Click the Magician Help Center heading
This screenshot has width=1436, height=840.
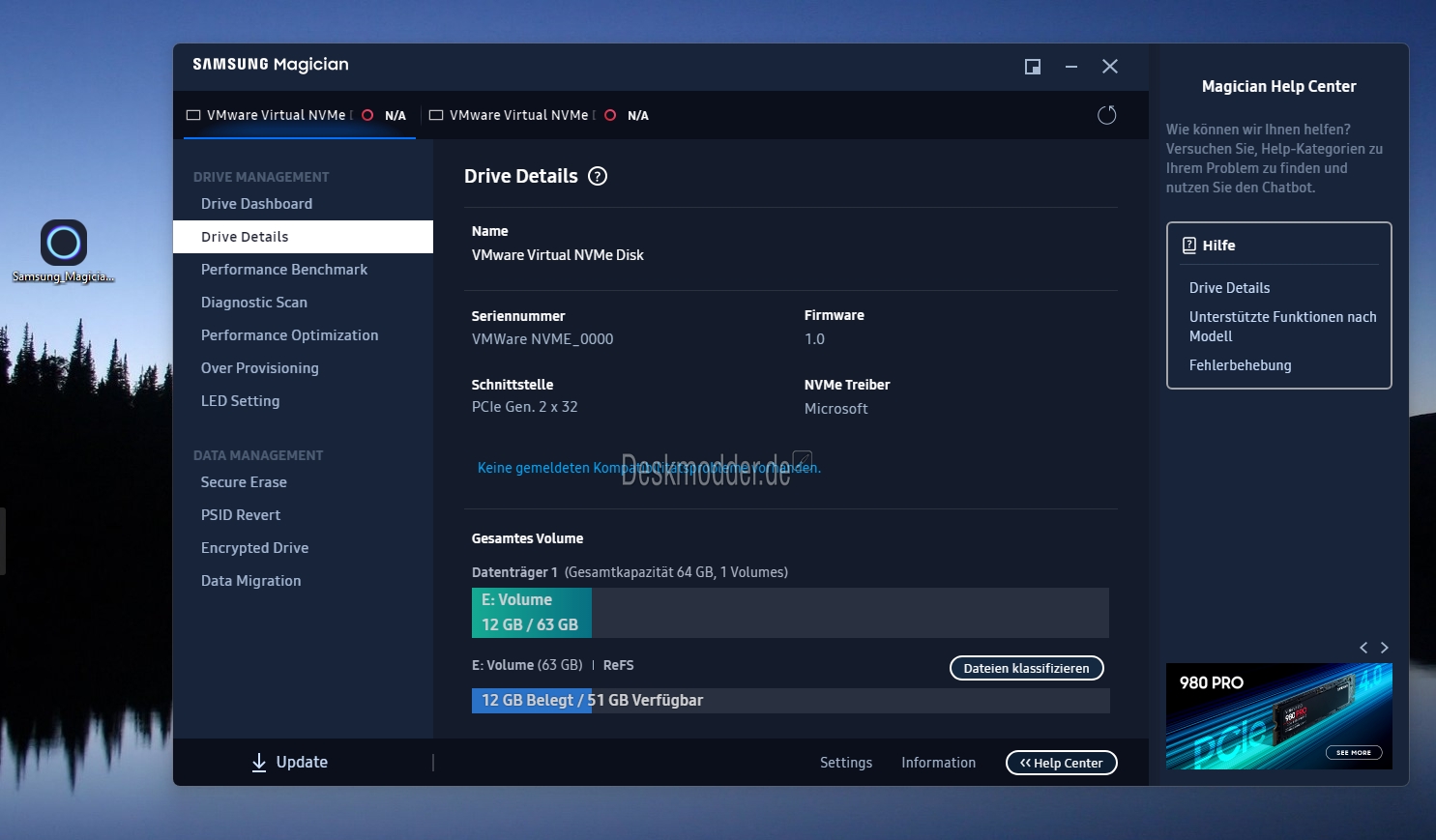pyautogui.click(x=1279, y=86)
